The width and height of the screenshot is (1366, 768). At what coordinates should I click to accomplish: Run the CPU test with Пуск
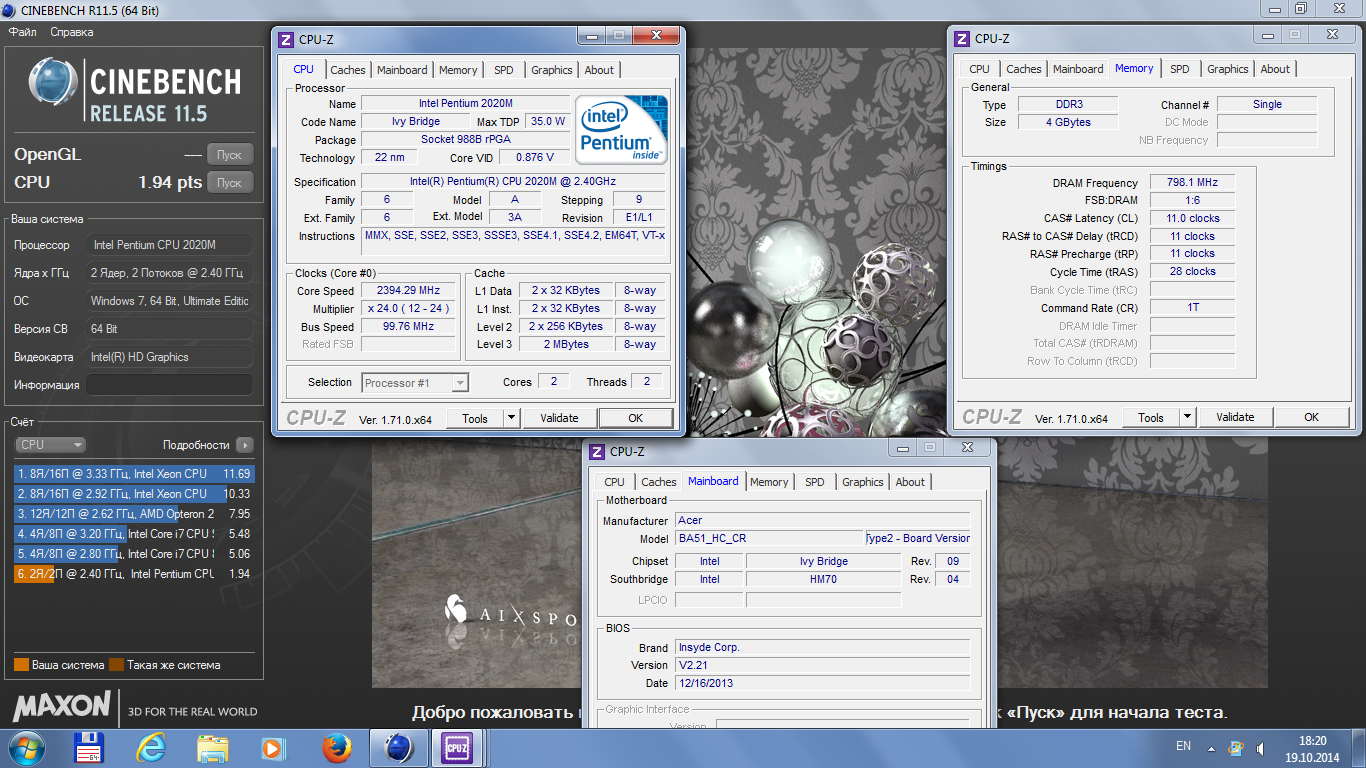(229, 183)
